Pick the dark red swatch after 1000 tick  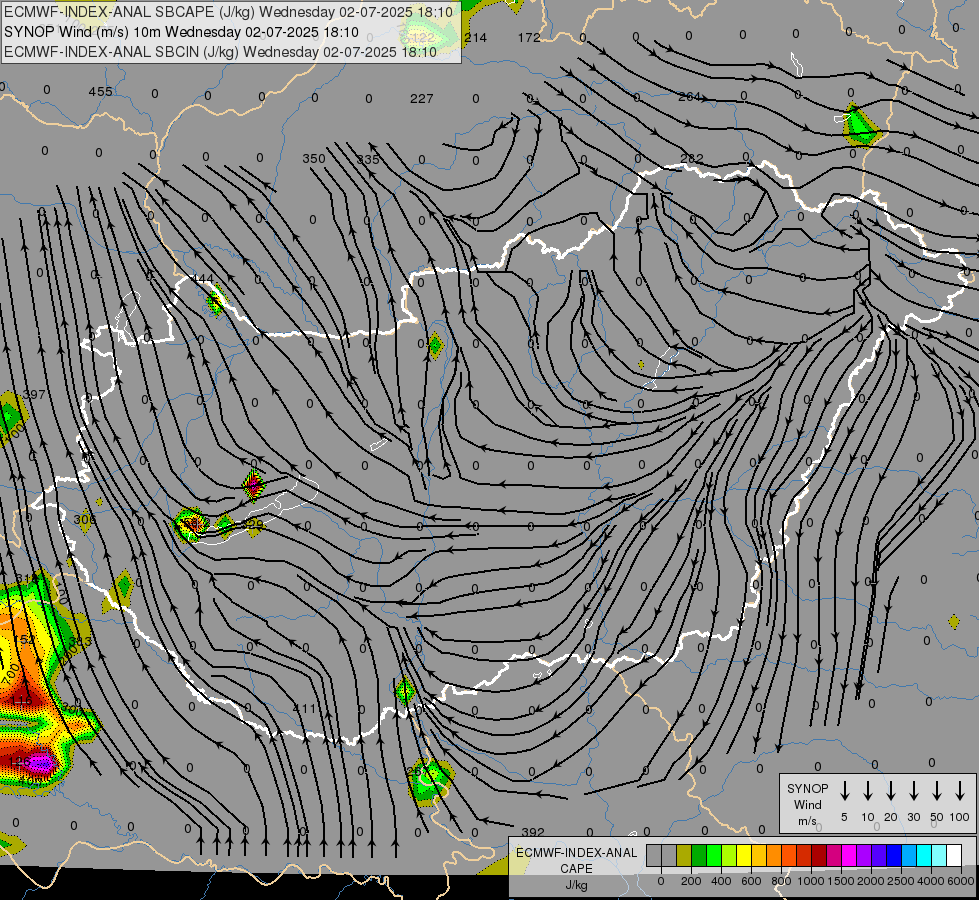[819, 856]
